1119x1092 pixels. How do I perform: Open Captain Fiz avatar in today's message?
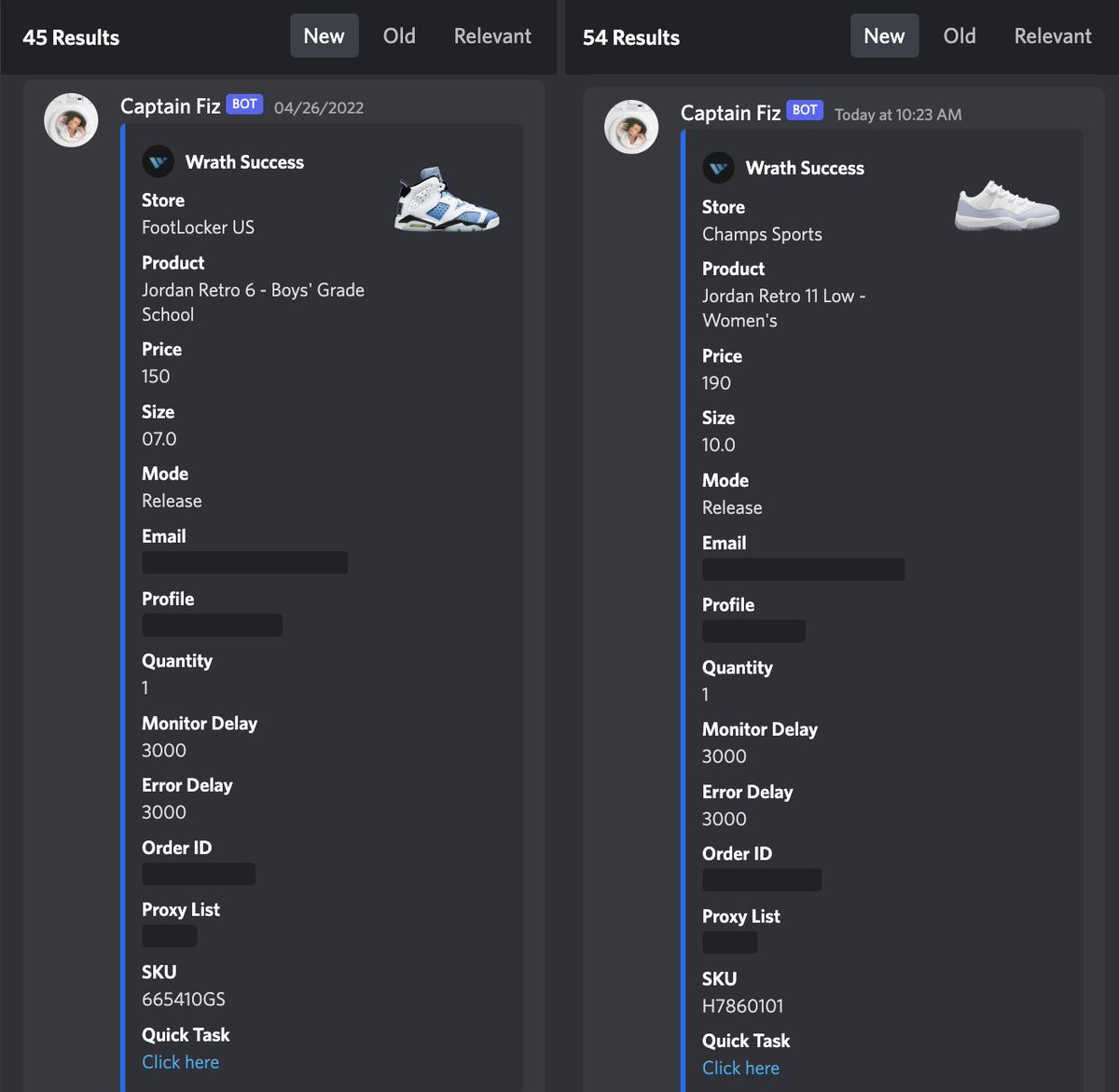pos(631,127)
